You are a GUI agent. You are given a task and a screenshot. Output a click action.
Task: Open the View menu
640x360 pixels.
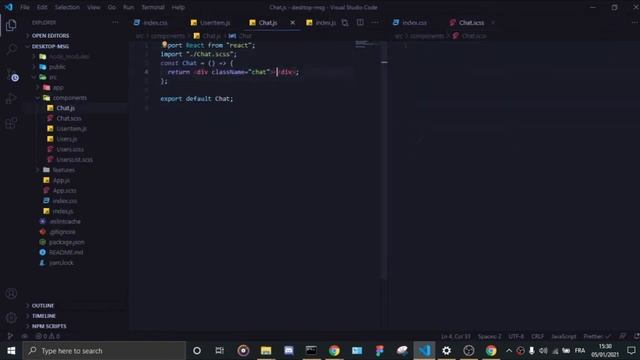pyautogui.click(x=93, y=7)
